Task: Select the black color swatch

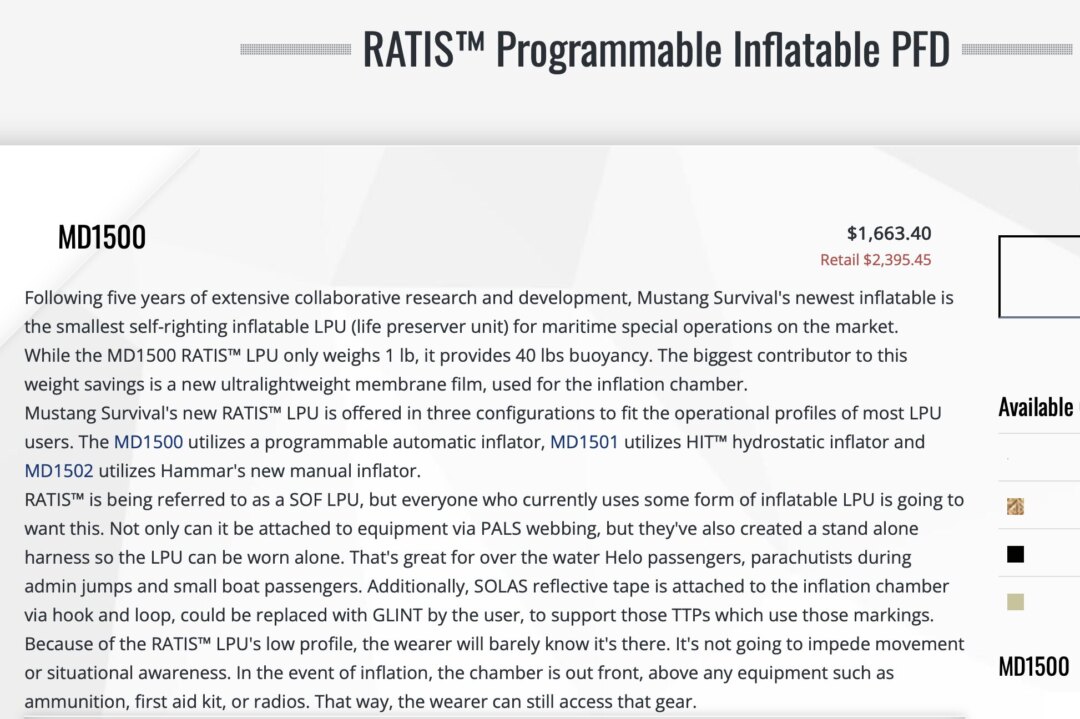Action: [1015, 554]
